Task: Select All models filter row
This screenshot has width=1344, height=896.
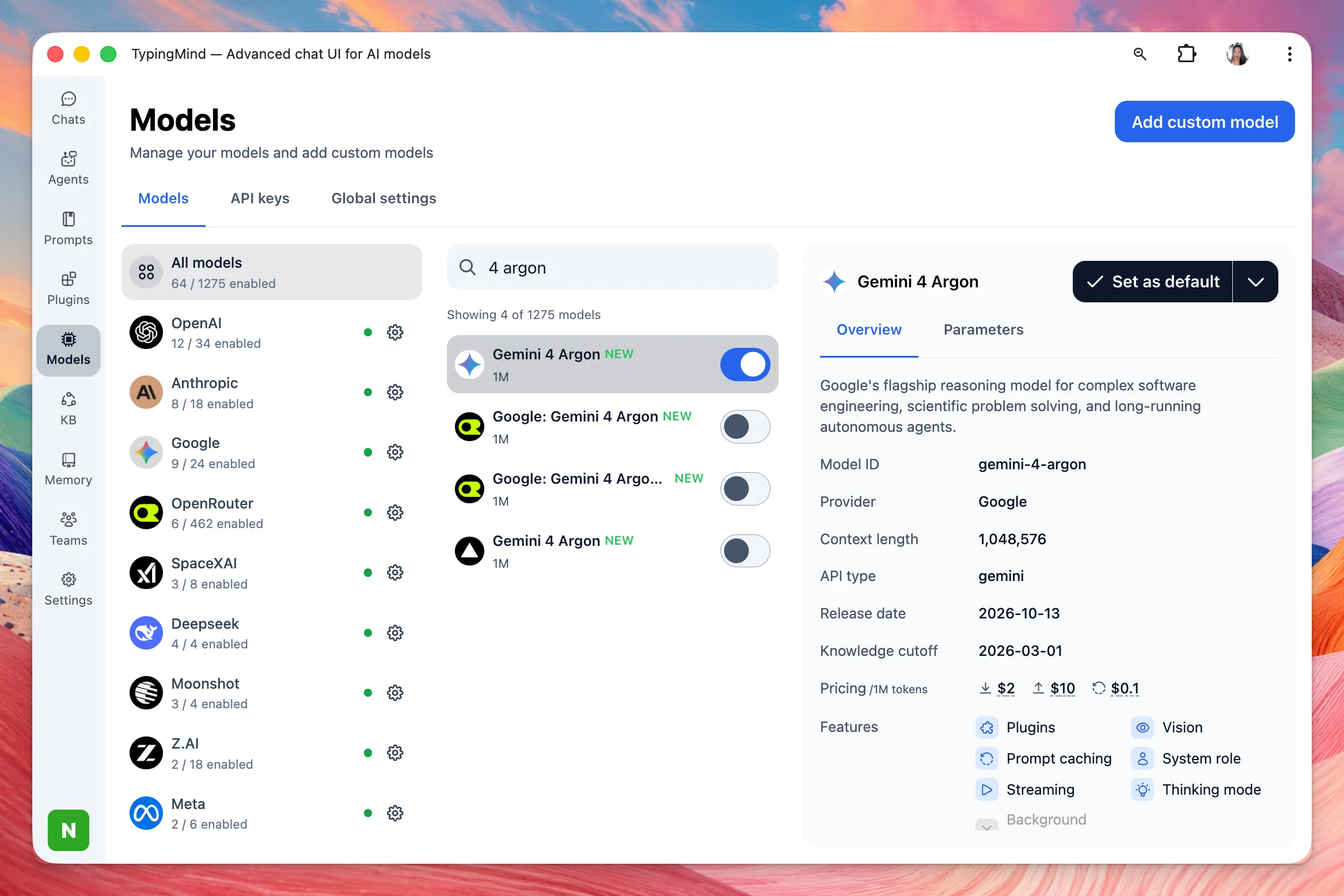Action: point(272,272)
